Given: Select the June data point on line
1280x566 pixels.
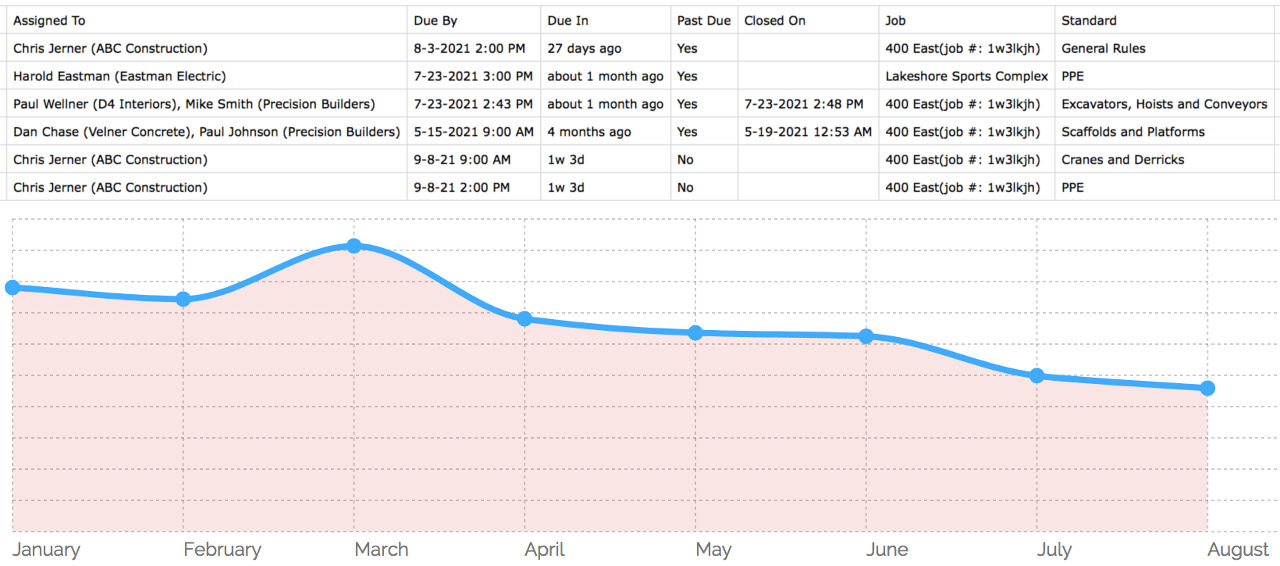Looking at the screenshot, I should 866,337.
